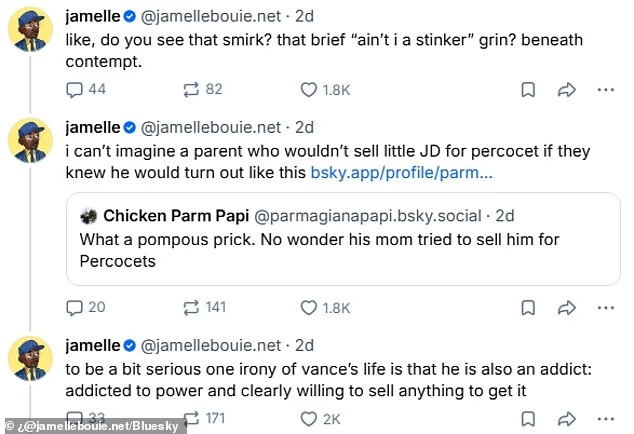The width and height of the screenshot is (634, 434).
Task: Open more options on the smirk post
Action: pos(605,89)
